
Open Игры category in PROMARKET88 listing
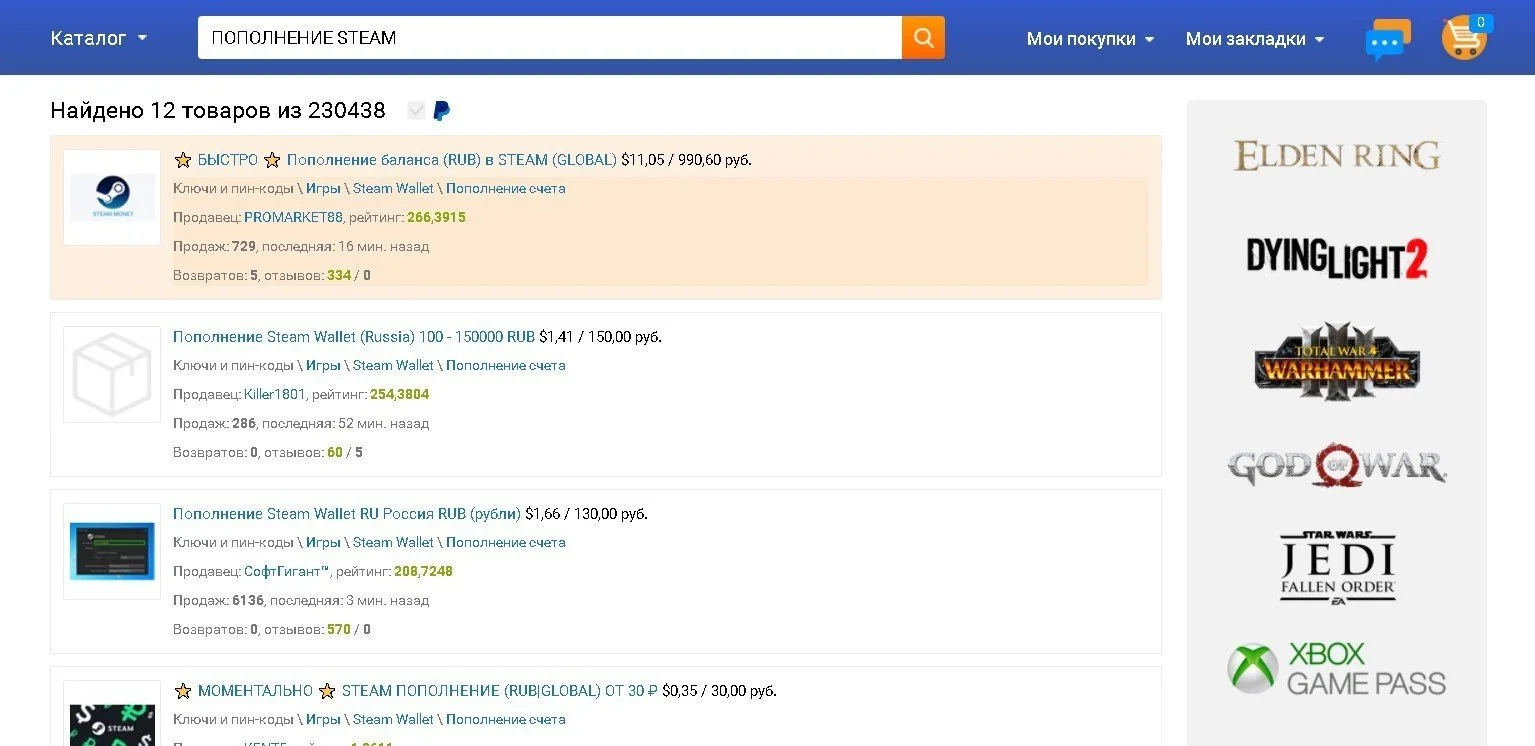(x=323, y=188)
